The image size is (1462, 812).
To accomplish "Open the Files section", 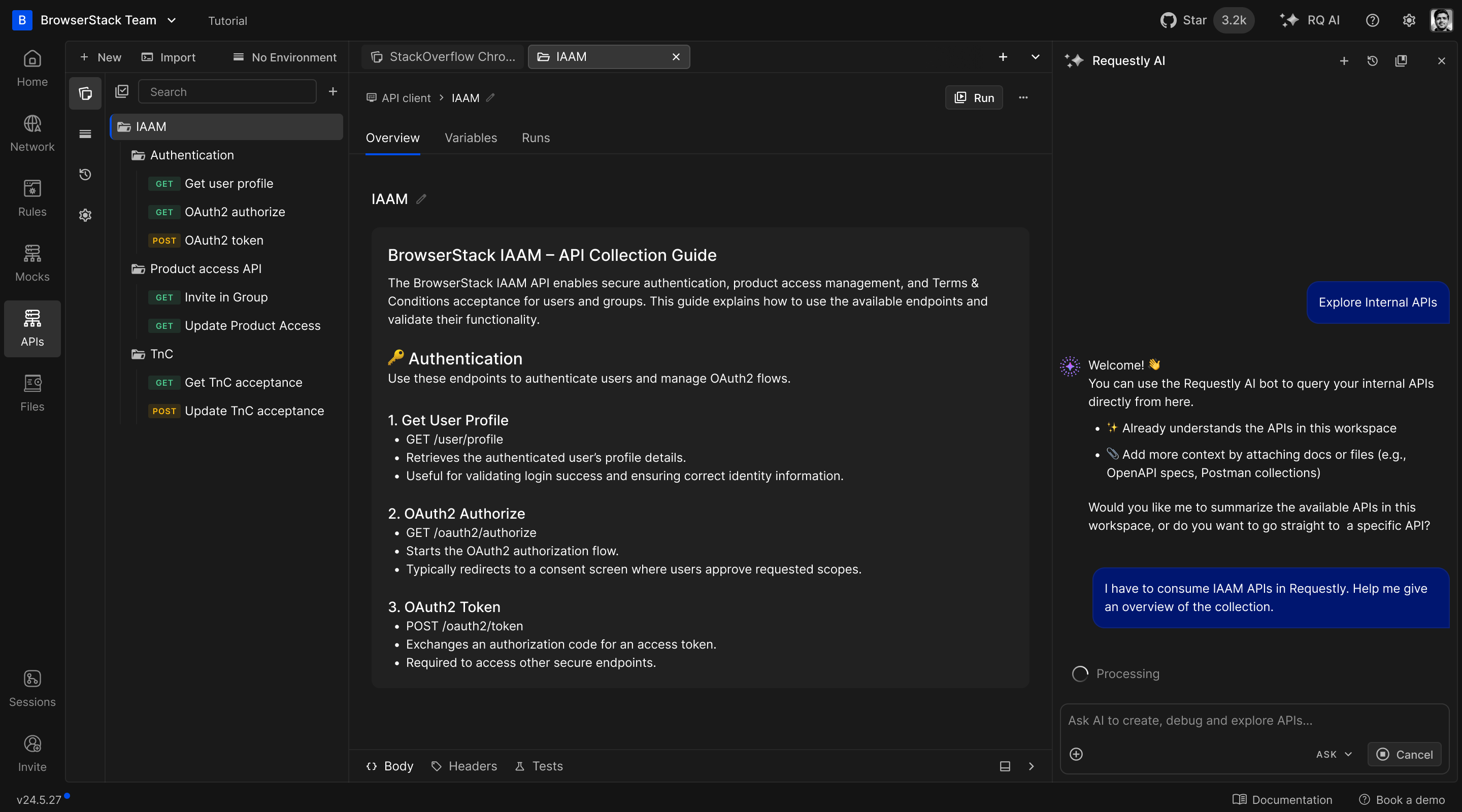I will (32, 393).
